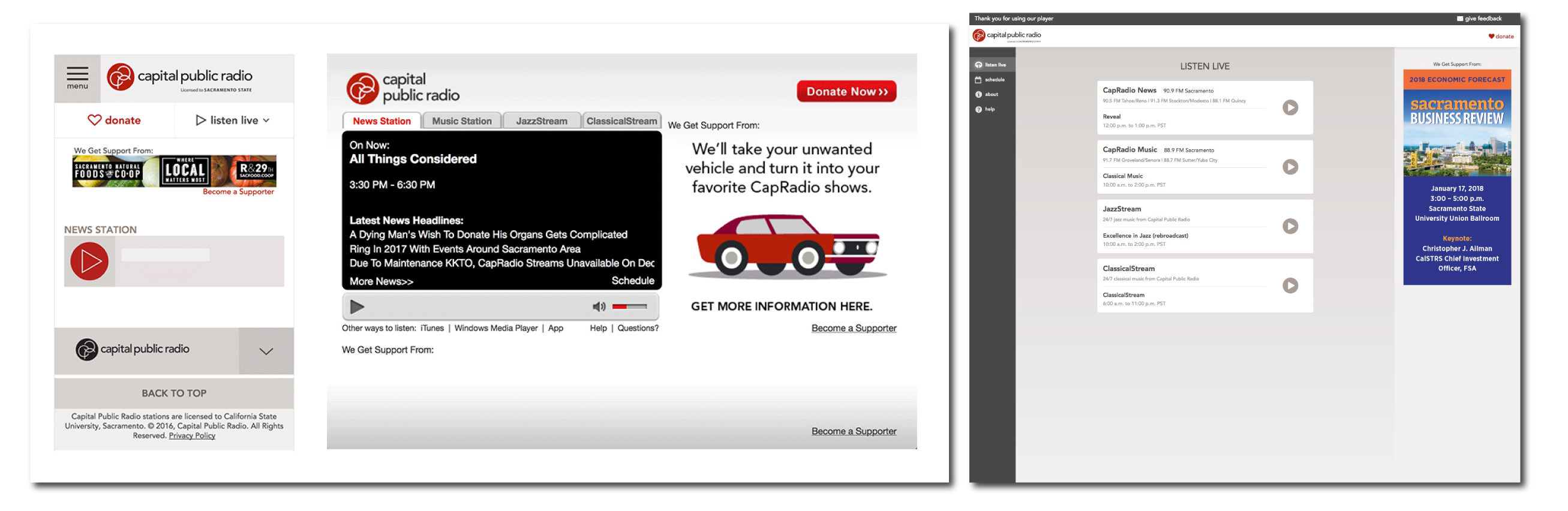Adjust the red volume slider
1568x511 pixels.
click(x=629, y=307)
